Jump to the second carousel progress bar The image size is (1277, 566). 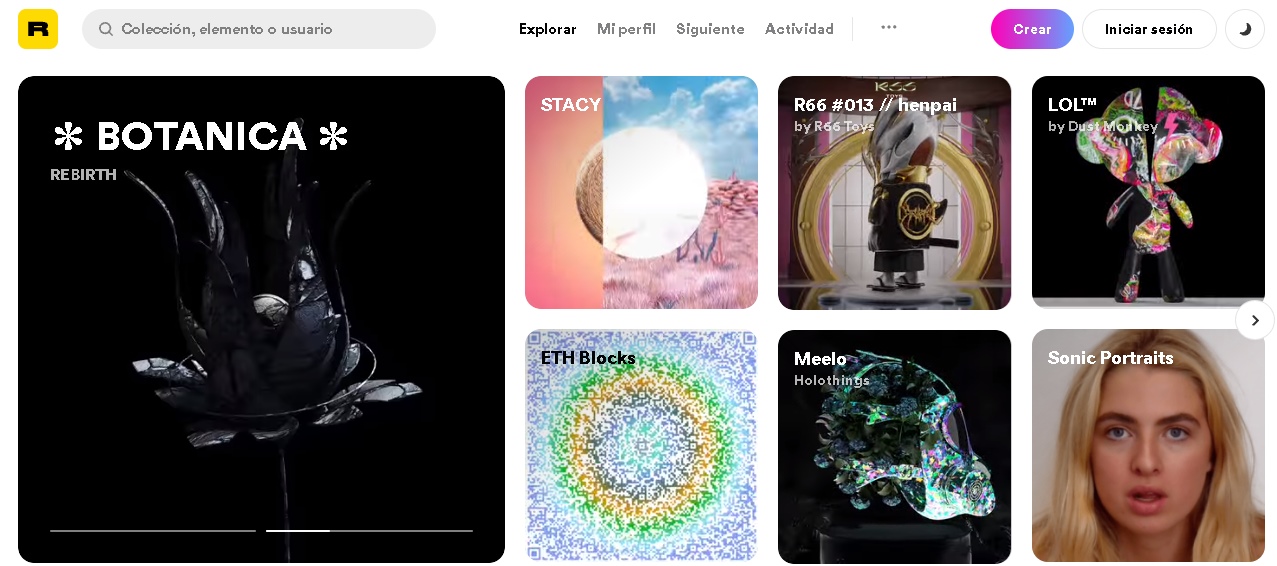(x=369, y=531)
